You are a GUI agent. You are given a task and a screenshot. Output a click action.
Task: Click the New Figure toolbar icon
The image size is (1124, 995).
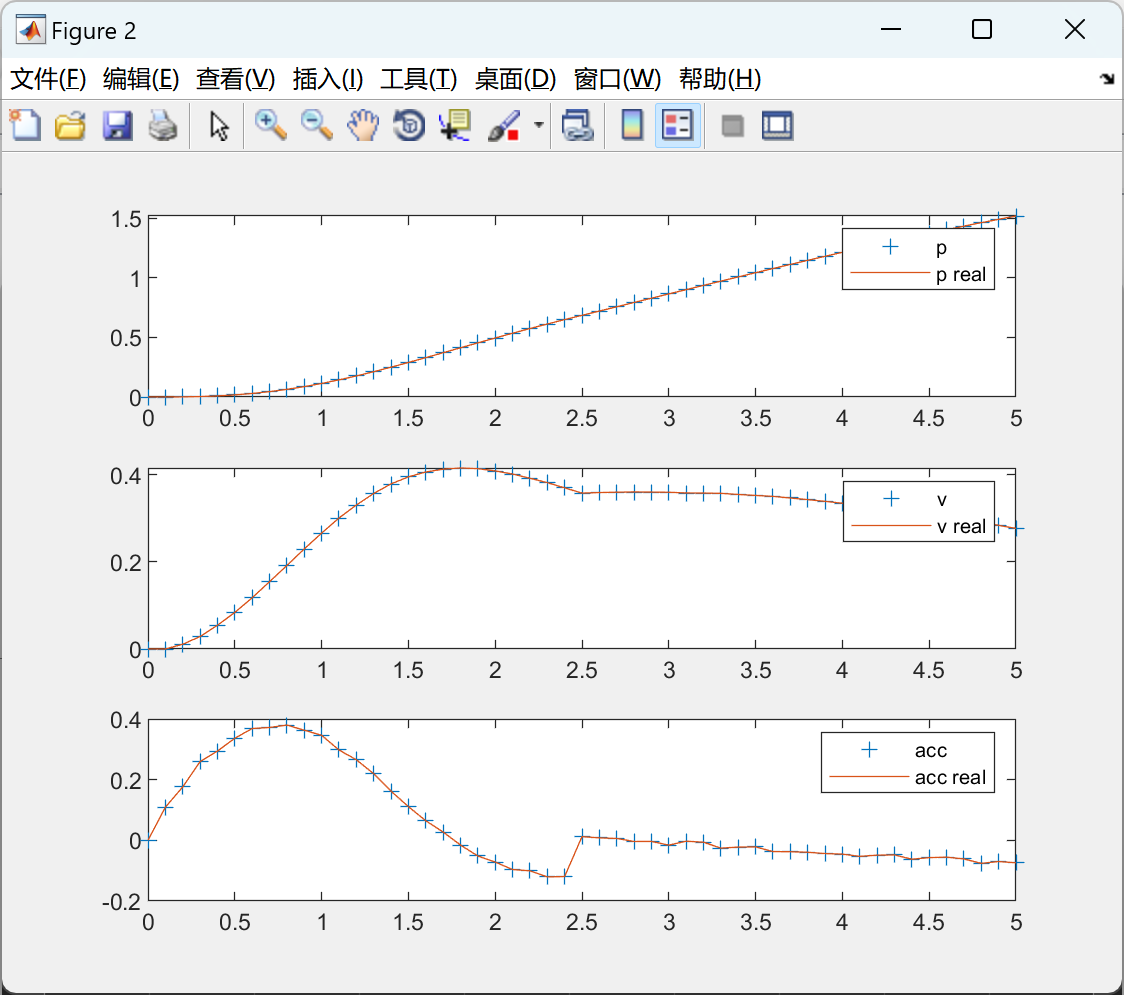click(26, 125)
